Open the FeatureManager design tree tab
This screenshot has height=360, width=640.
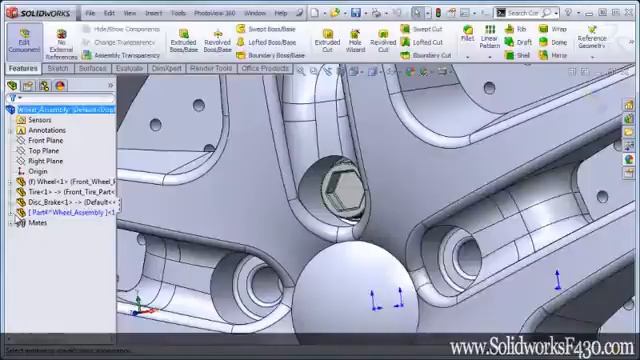click(x=12, y=86)
